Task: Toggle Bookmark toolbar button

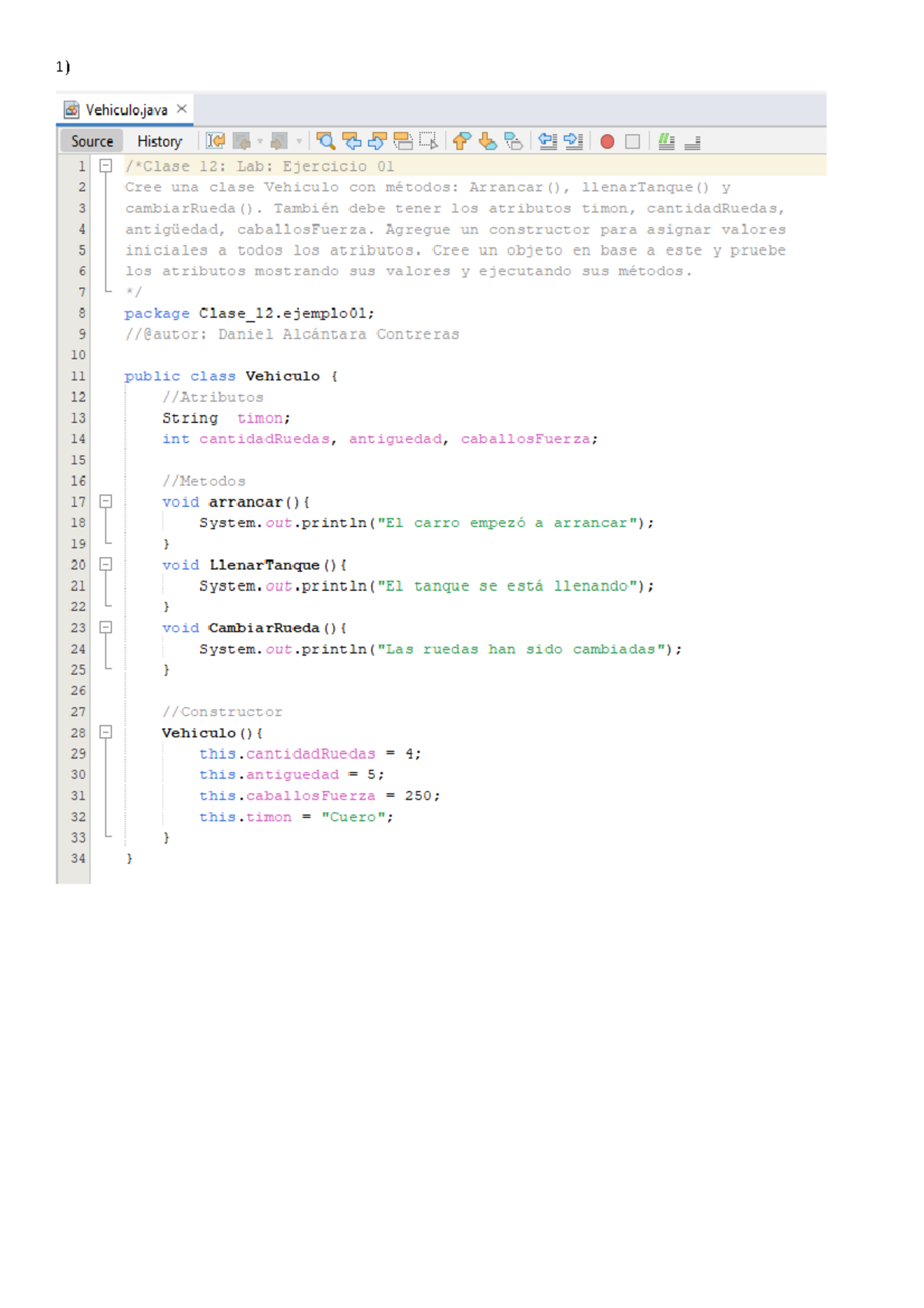Action: point(514,141)
